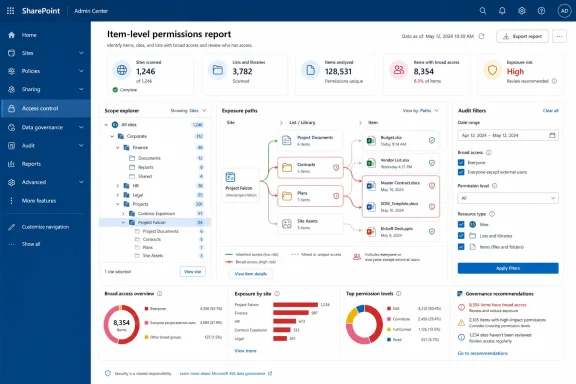Select Access control in left navigation
Viewport: 576px width, 384px height.
click(x=46, y=108)
